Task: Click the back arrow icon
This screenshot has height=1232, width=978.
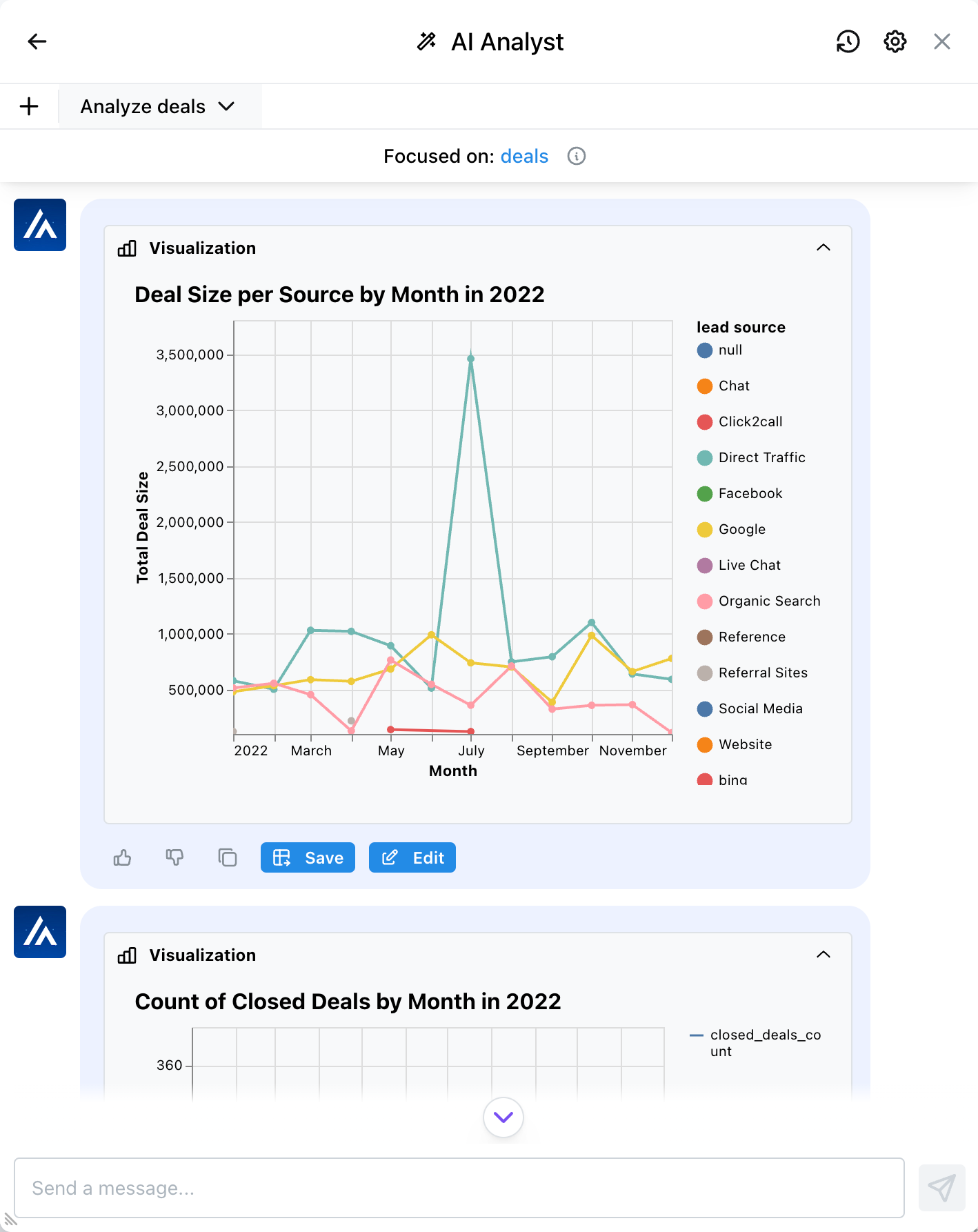Action: [x=37, y=41]
